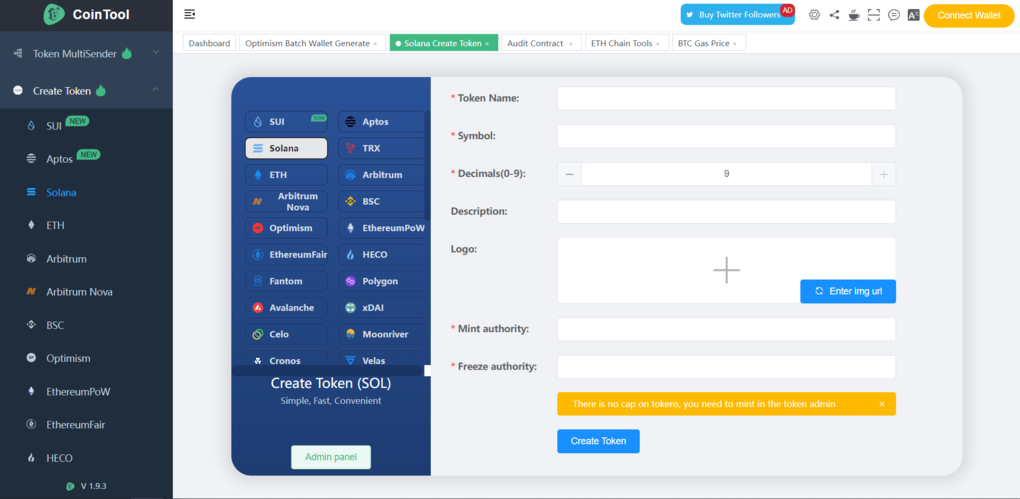Click the share icon in header
The width and height of the screenshot is (1020, 499).
click(835, 15)
